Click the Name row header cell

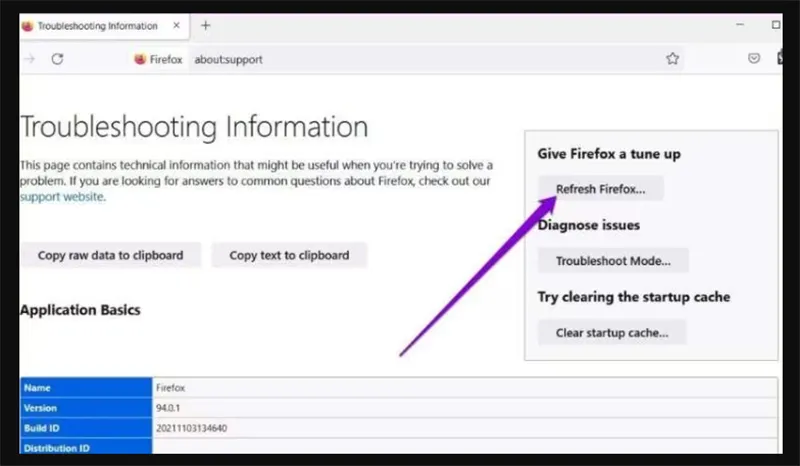(86, 388)
